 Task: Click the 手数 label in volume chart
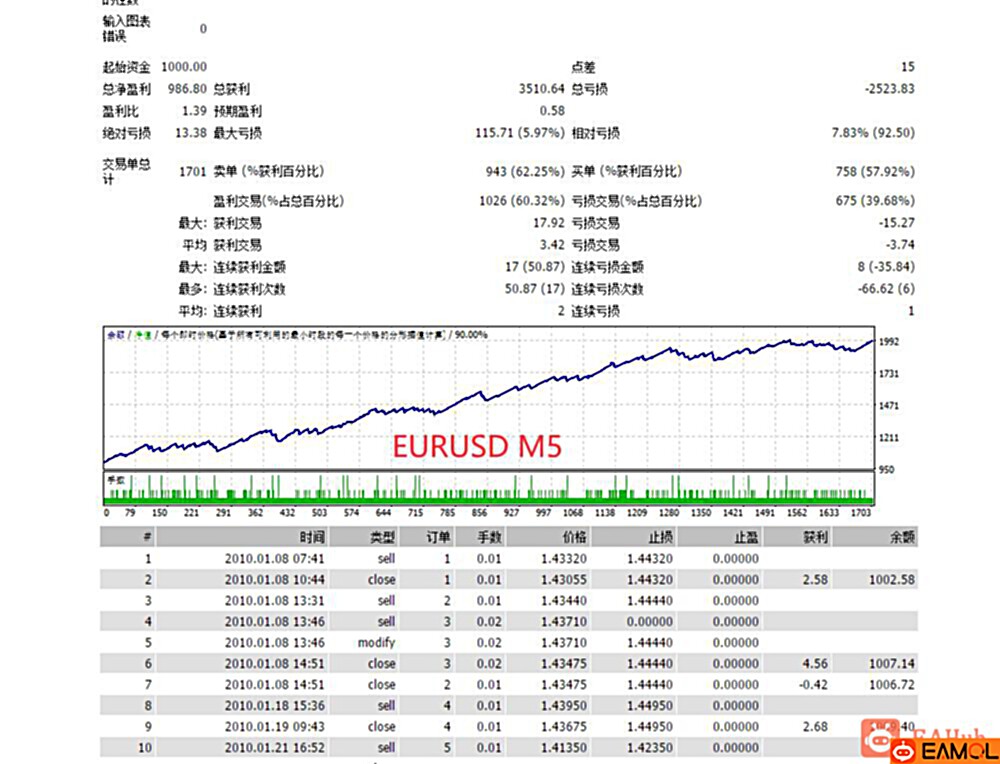(115, 479)
